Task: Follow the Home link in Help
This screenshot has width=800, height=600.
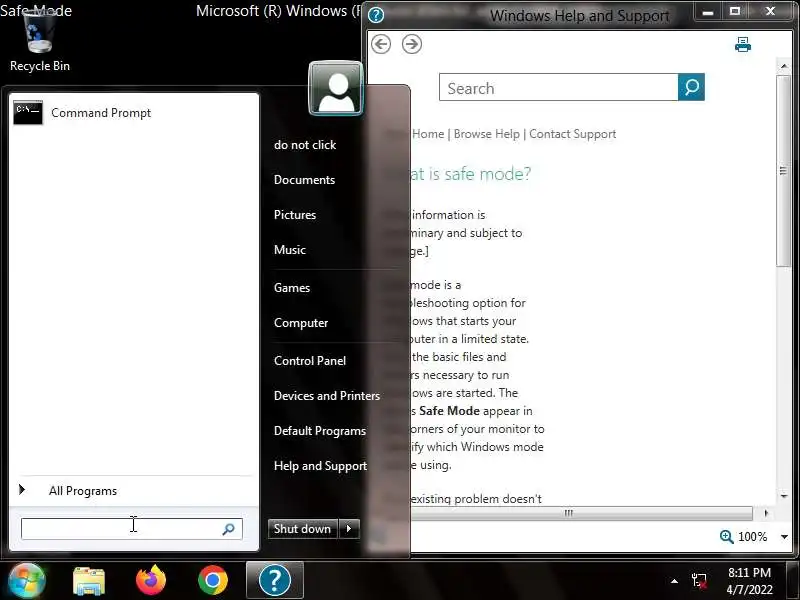Action: pyautogui.click(x=428, y=134)
